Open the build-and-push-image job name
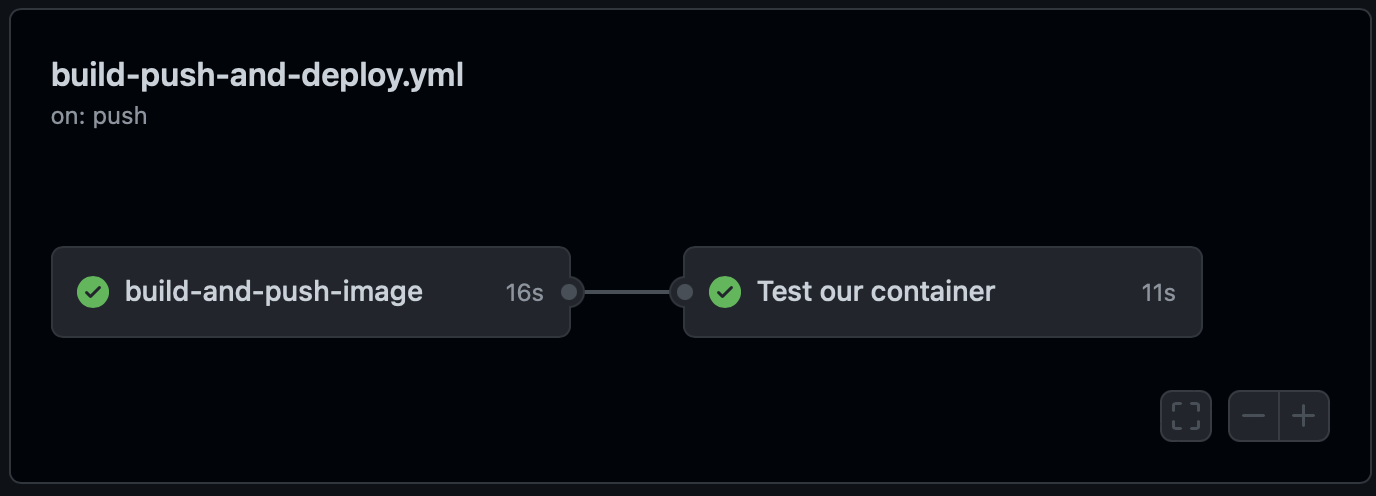 click(273, 292)
